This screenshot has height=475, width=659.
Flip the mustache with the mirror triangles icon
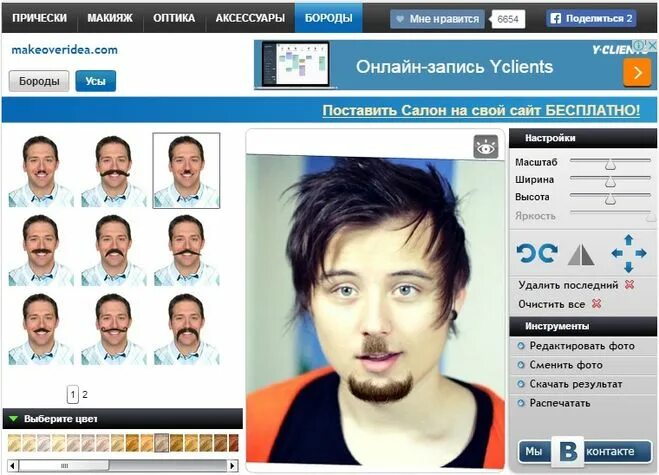pyautogui.click(x=581, y=254)
